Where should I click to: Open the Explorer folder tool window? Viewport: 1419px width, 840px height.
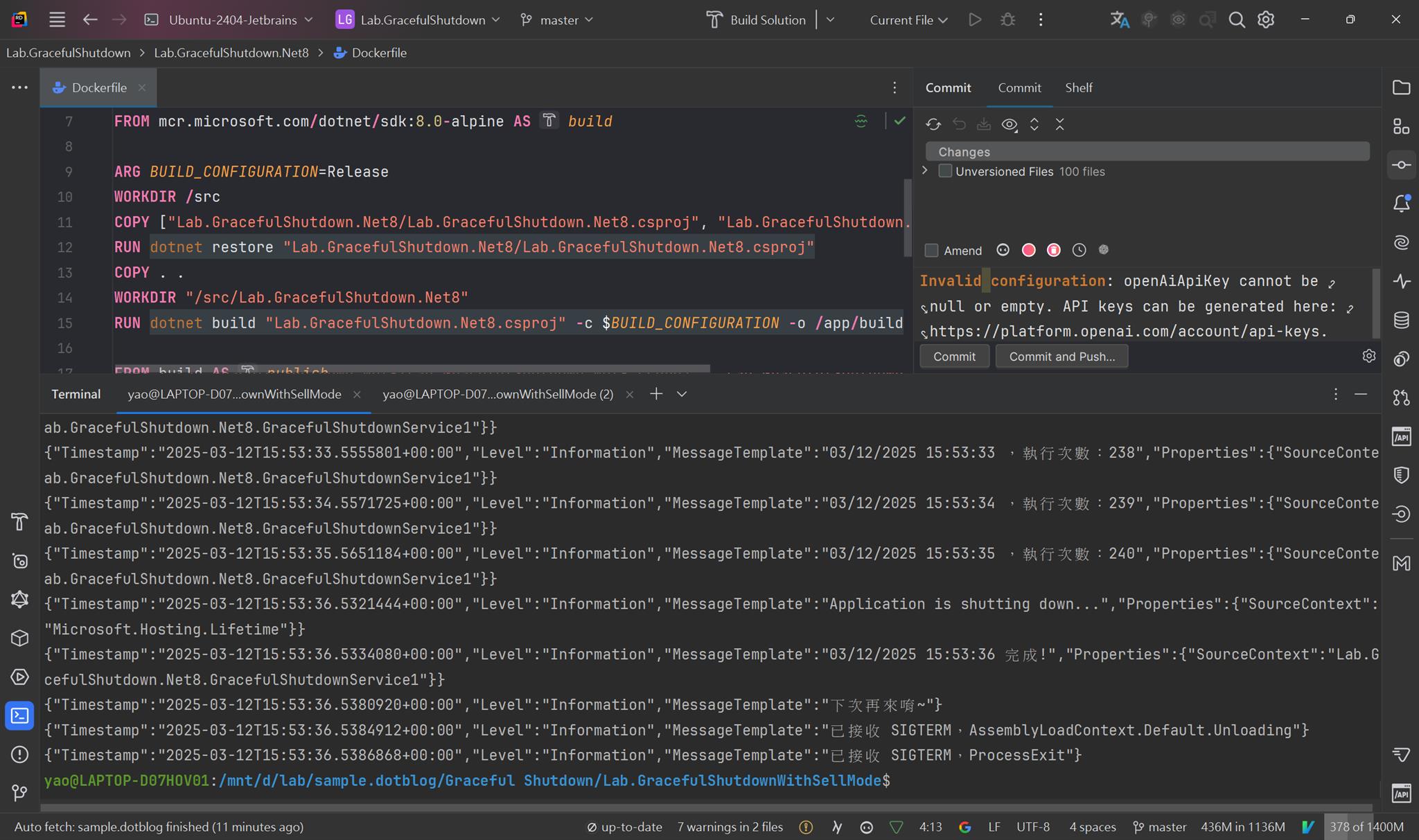point(1401,87)
